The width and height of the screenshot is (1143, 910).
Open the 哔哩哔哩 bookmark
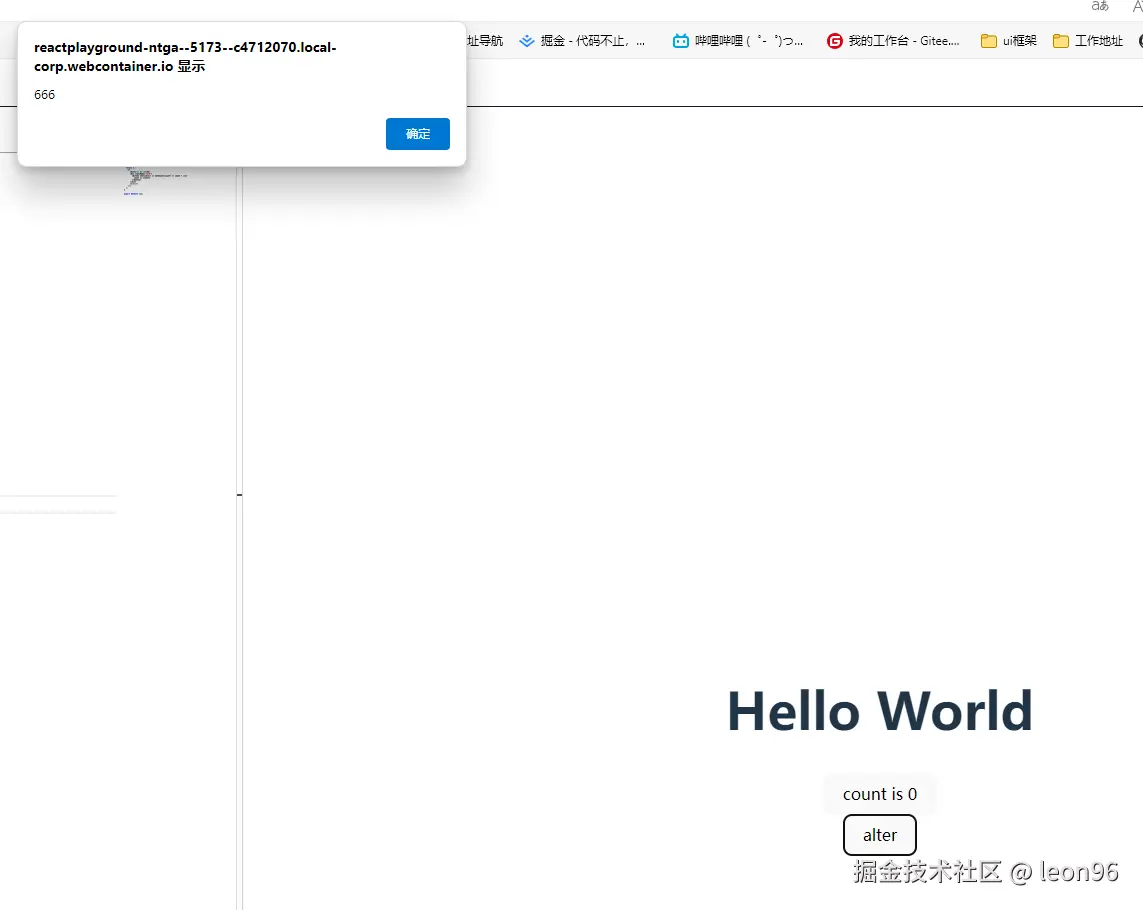pyautogui.click(x=738, y=41)
